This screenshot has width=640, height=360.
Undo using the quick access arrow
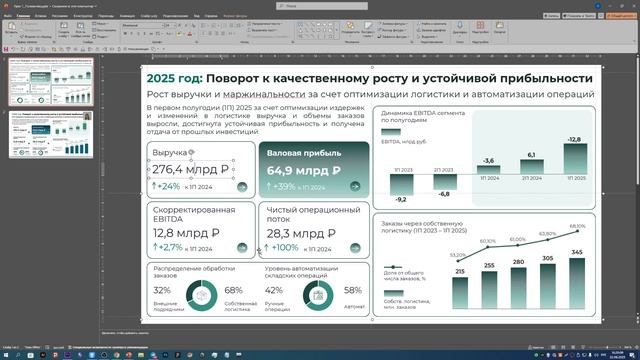tap(13, 49)
